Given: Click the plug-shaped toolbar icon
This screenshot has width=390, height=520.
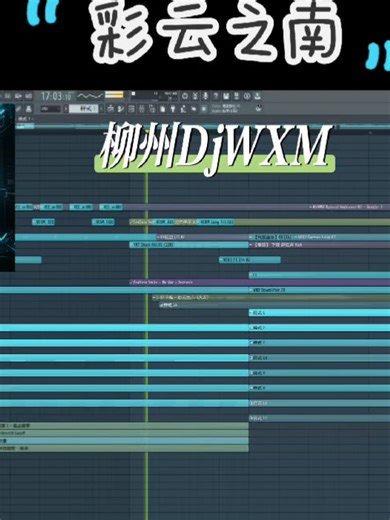Looking at the screenshot, I should [172, 109].
